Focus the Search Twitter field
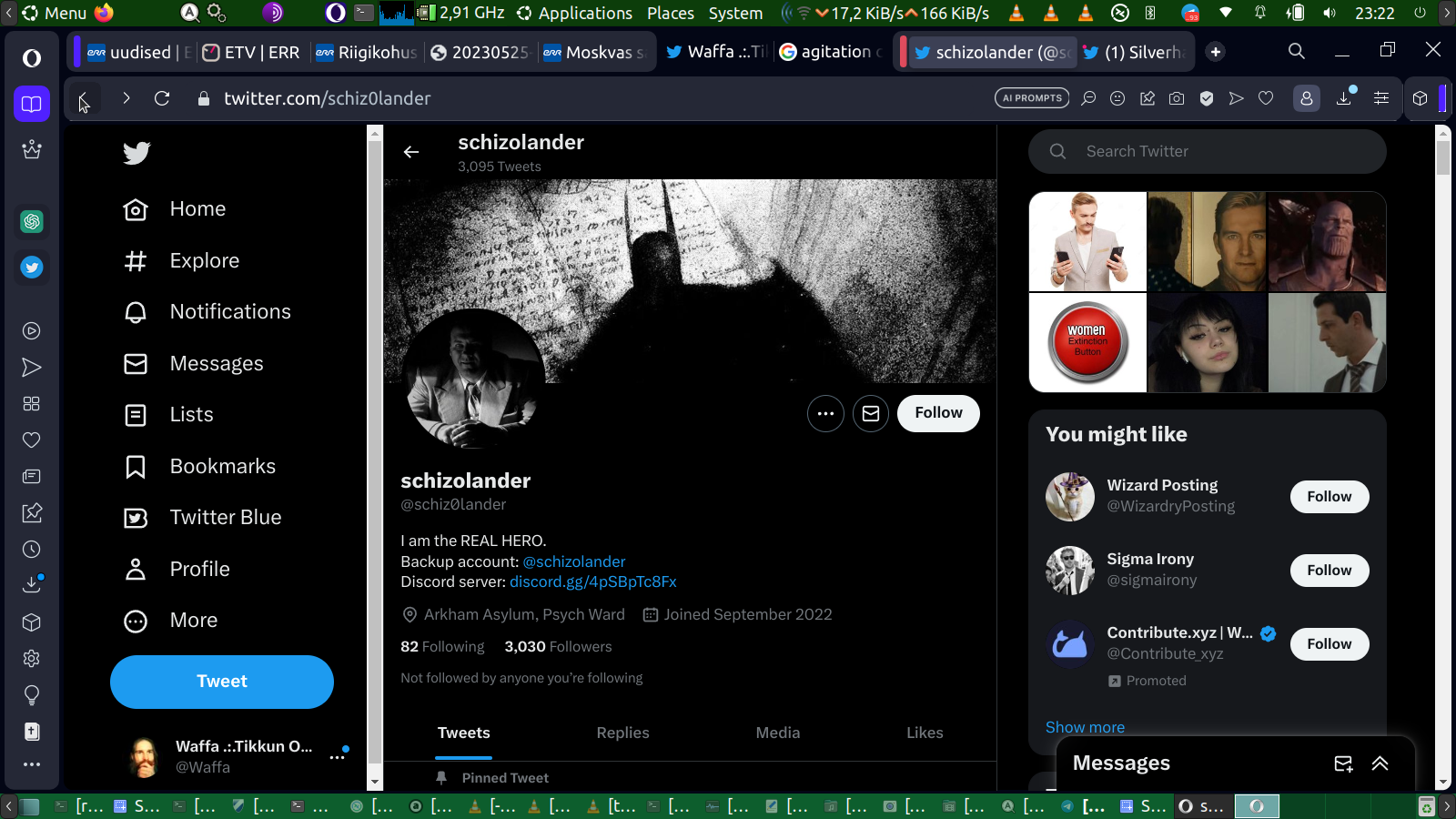The image size is (1456, 819). click(x=1208, y=152)
